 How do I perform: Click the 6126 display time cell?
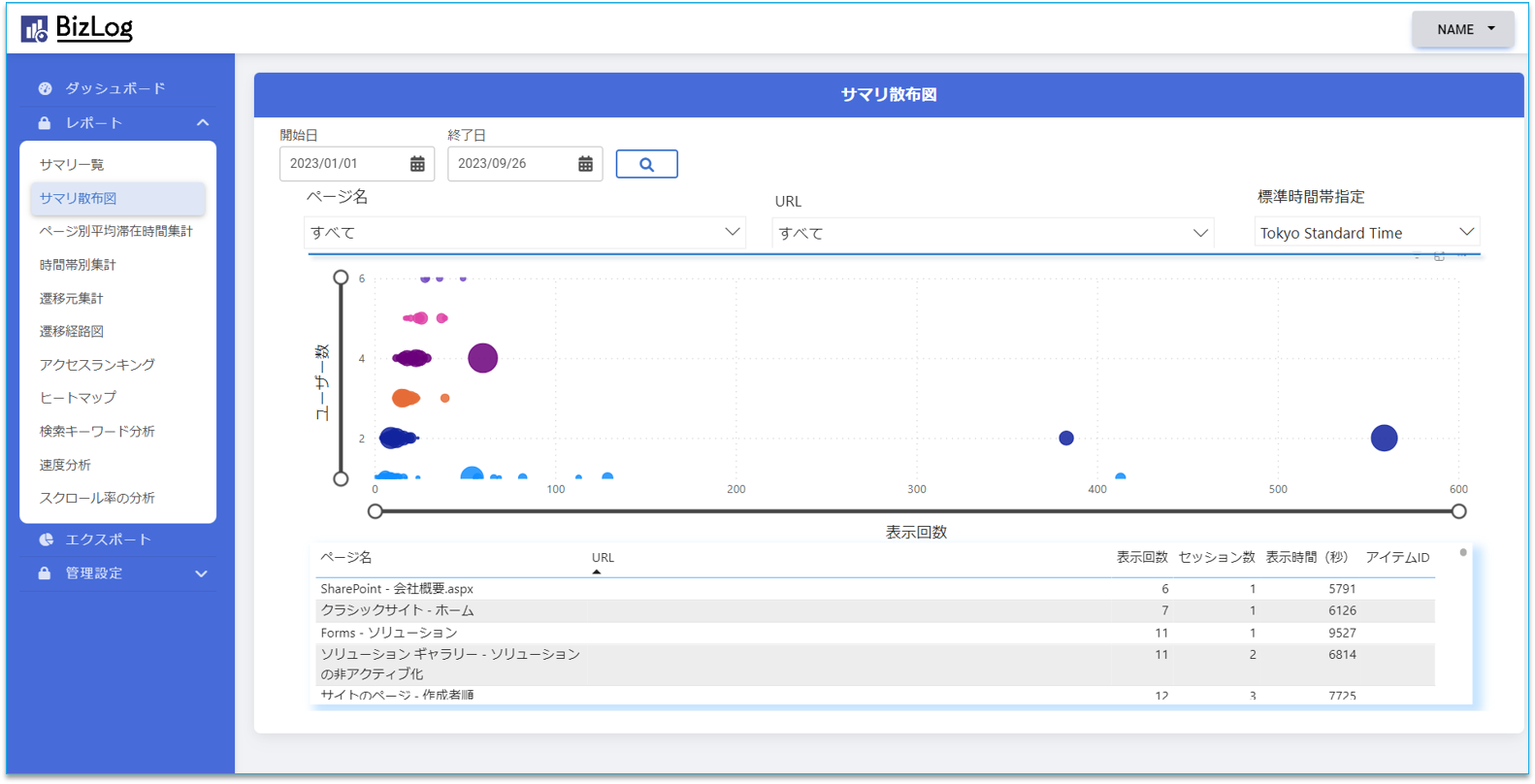[x=1342, y=610]
